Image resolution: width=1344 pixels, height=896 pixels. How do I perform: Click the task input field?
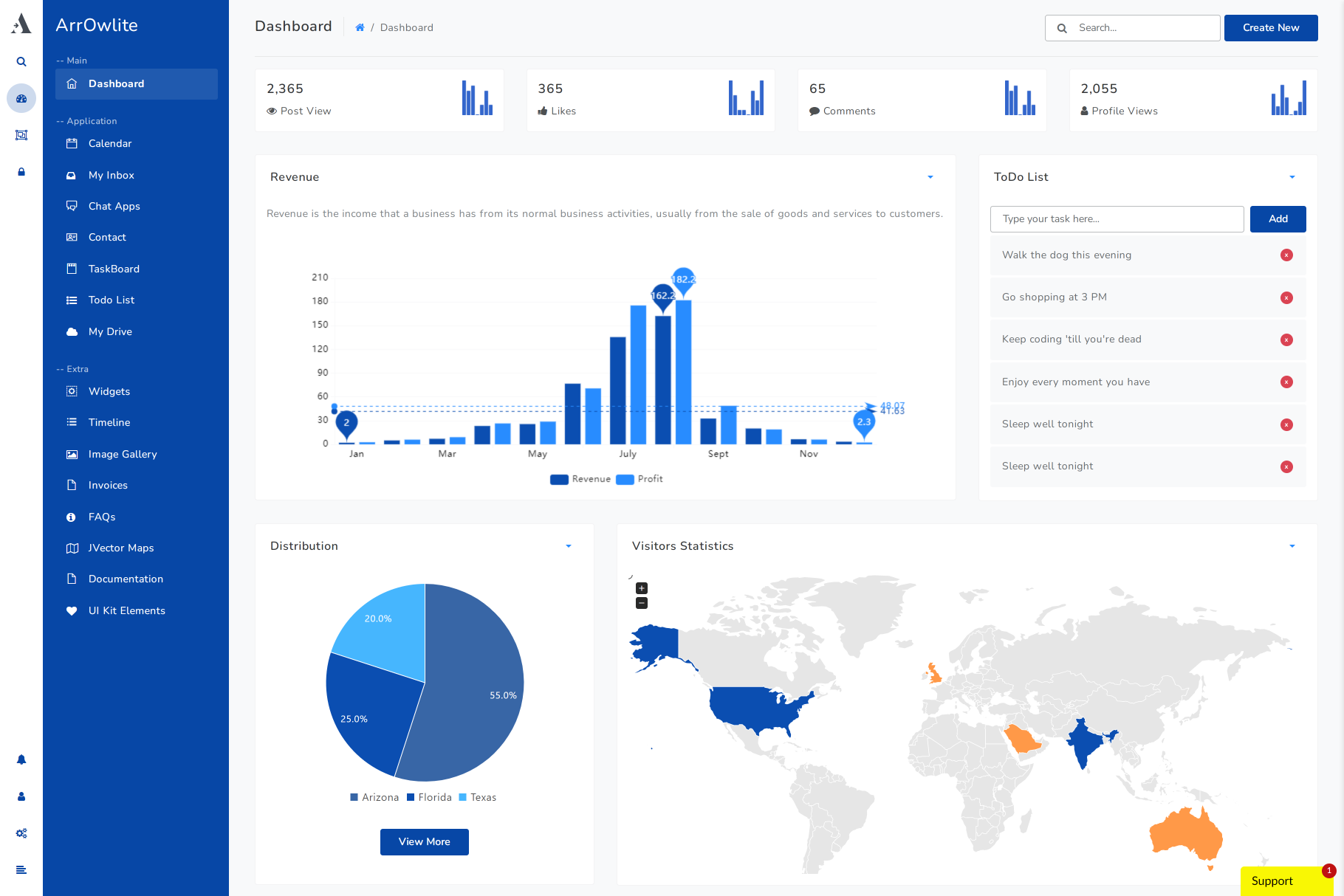1117,219
